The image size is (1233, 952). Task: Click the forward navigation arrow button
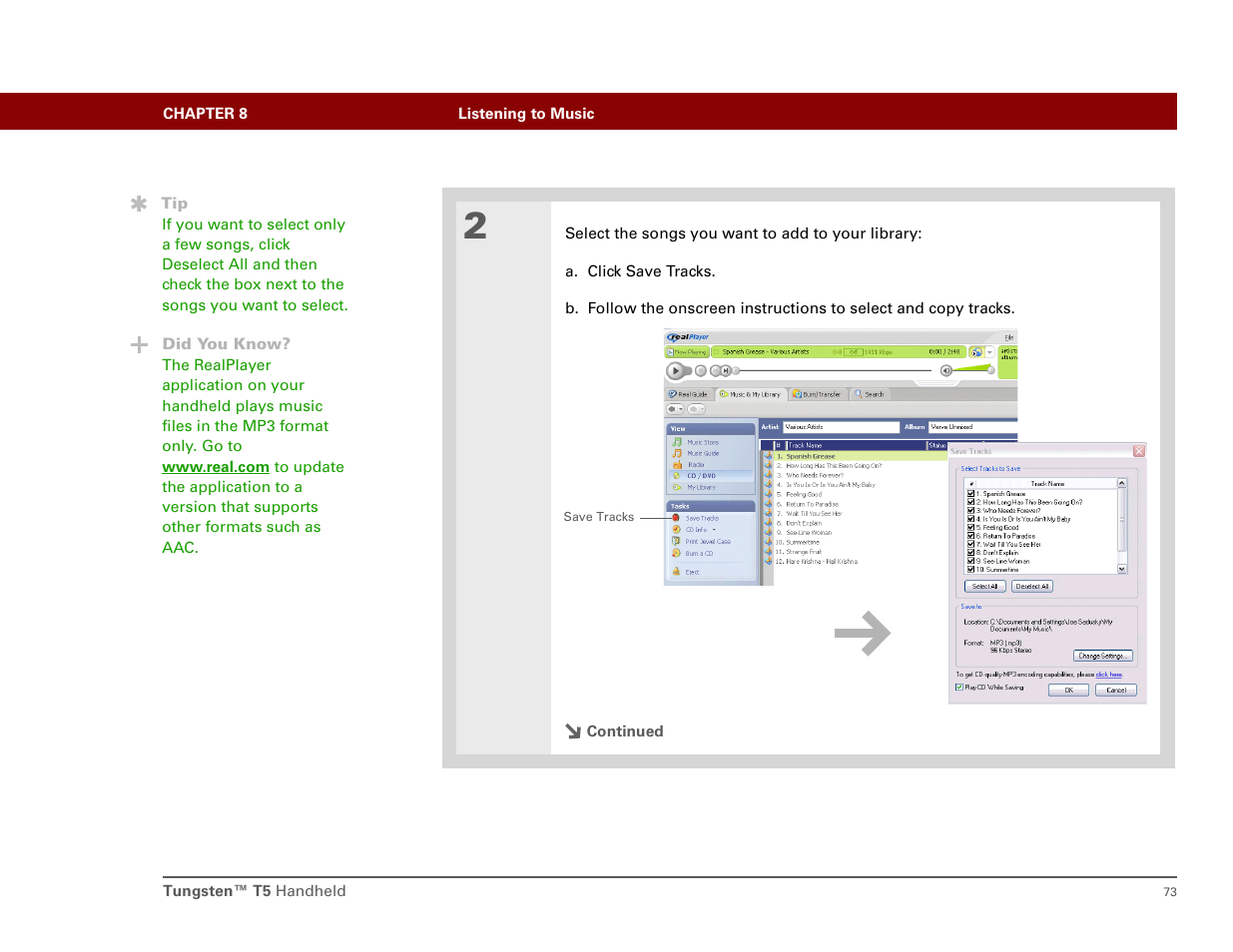(696, 409)
